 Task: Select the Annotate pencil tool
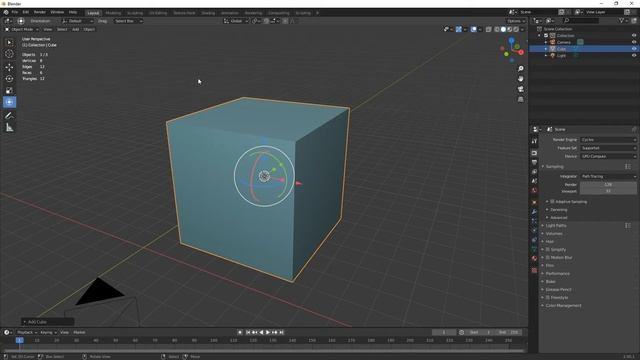(x=9, y=116)
